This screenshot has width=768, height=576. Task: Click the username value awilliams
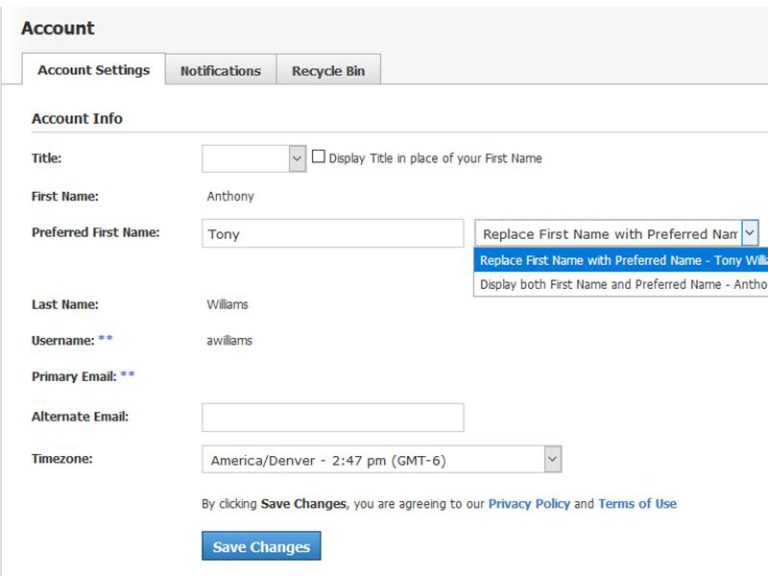(x=229, y=340)
